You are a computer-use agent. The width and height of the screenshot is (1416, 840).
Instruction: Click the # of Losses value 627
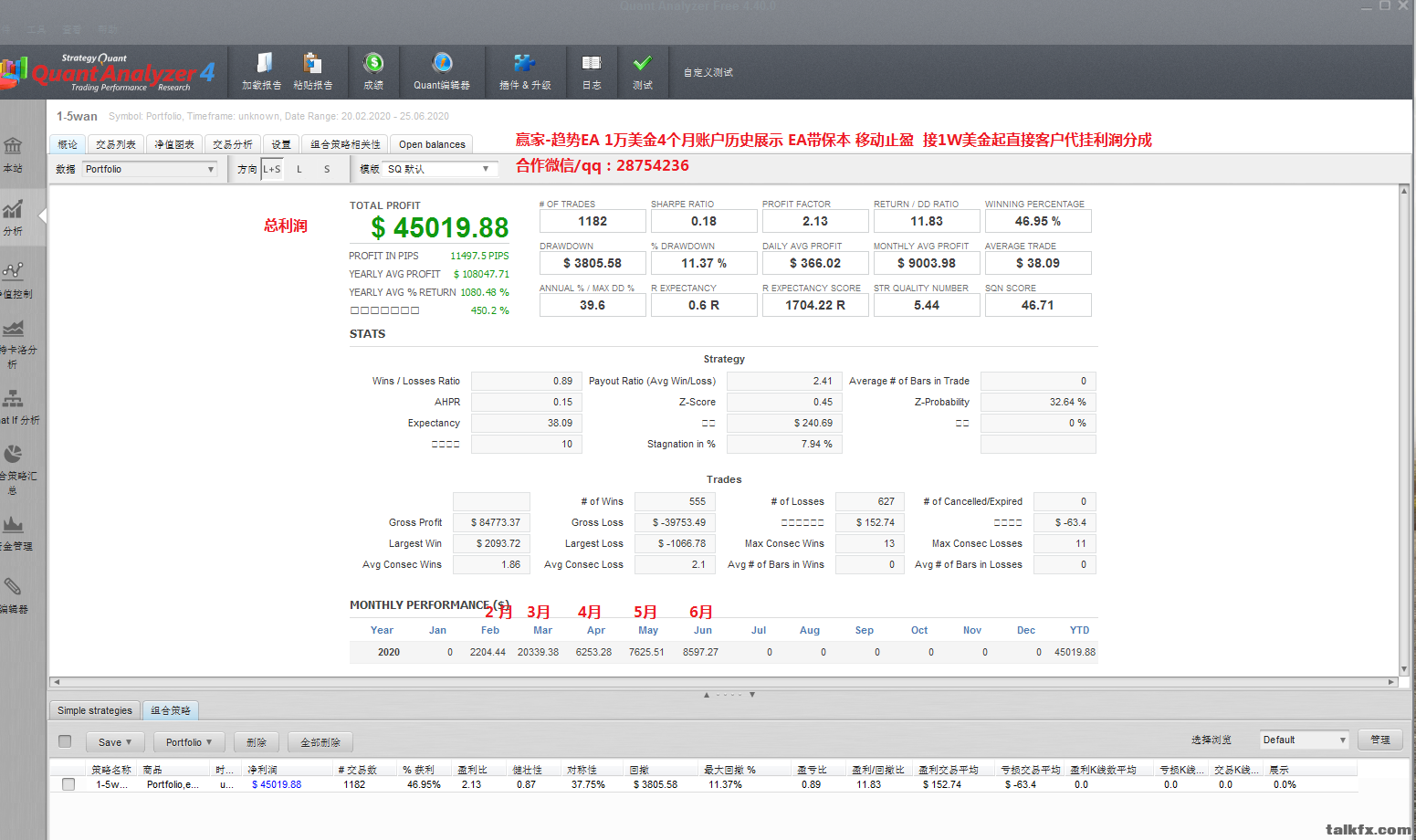(870, 501)
